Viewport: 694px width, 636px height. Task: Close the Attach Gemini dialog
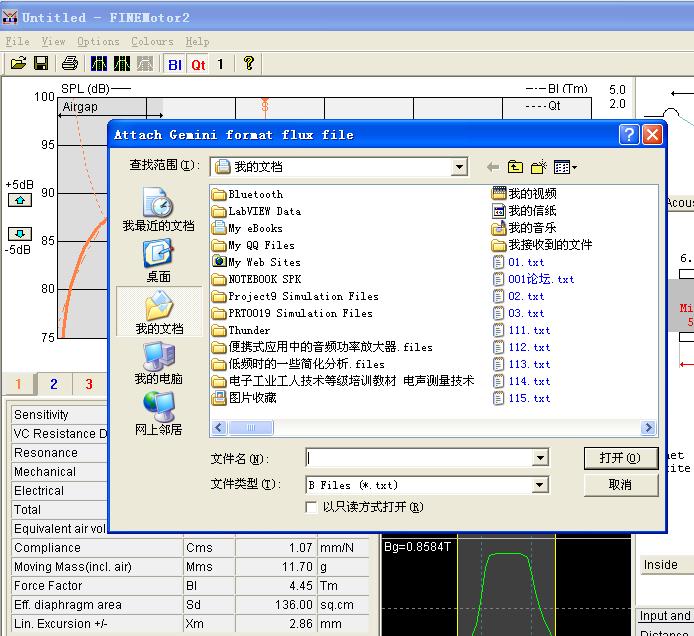(x=652, y=135)
